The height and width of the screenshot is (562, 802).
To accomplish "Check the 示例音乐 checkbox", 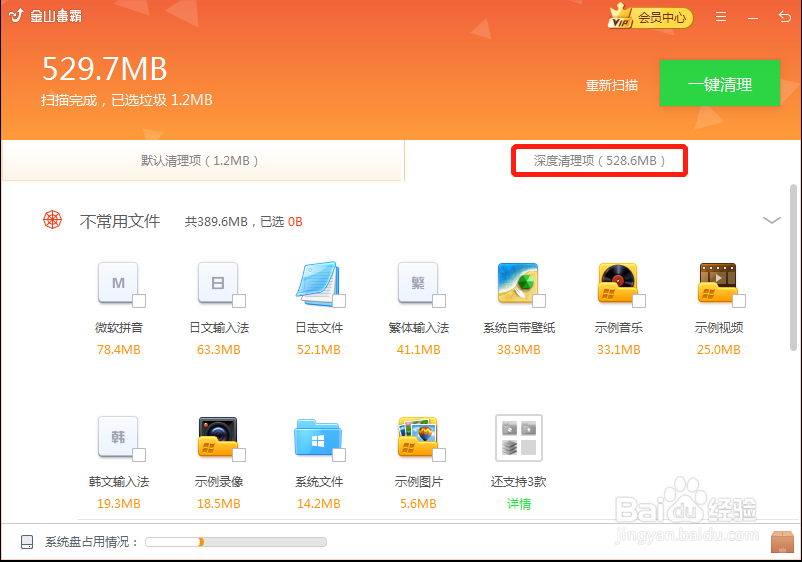I will tap(639, 301).
